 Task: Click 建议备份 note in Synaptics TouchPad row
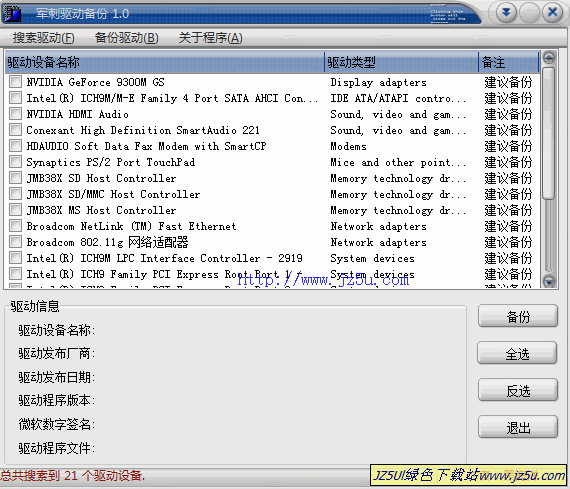508,162
